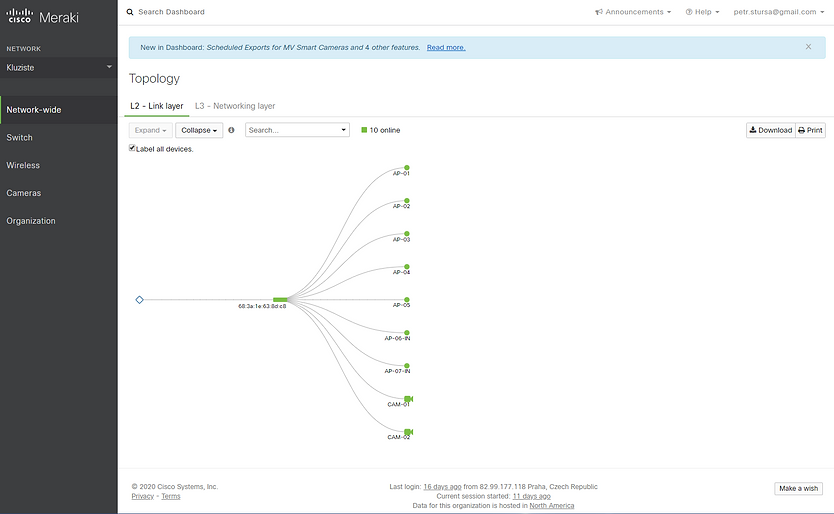Dismiss the New in Dashboard banner
The image size is (834, 514).
pyautogui.click(x=808, y=47)
